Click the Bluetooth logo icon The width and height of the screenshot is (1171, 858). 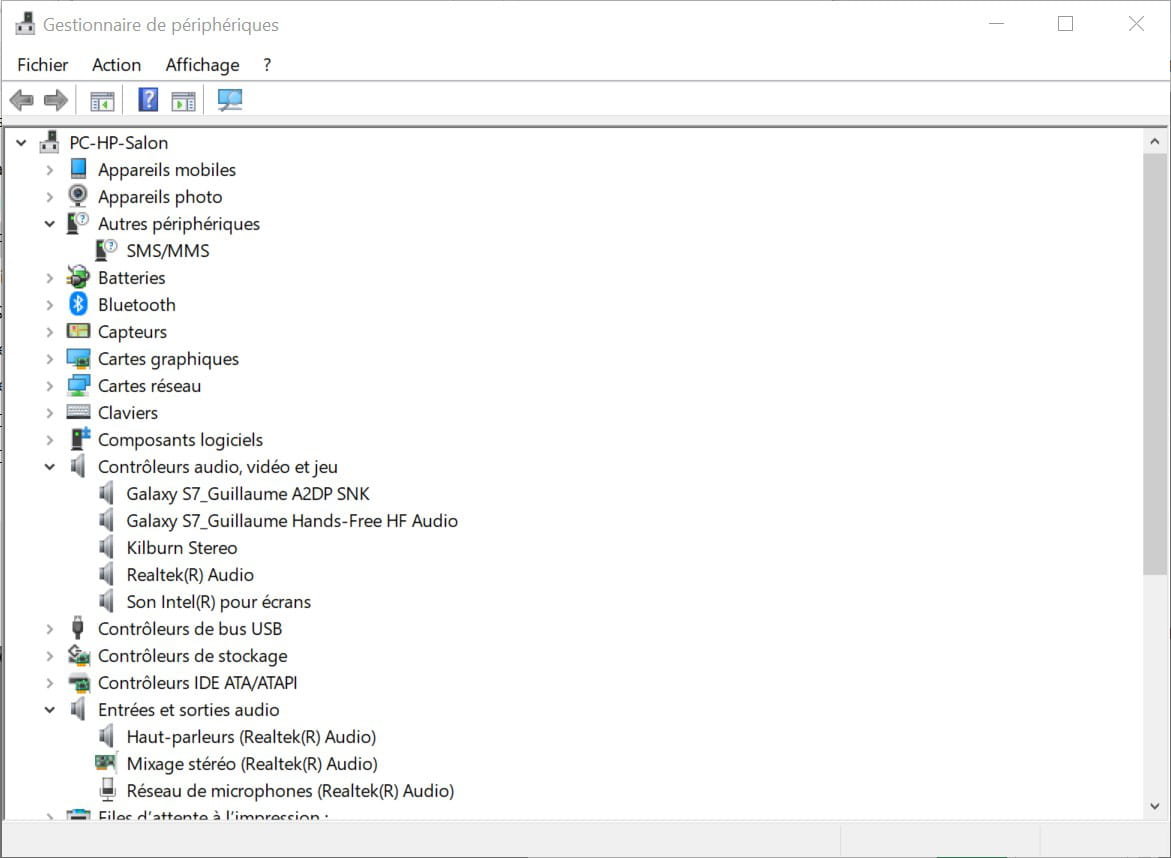(78, 304)
